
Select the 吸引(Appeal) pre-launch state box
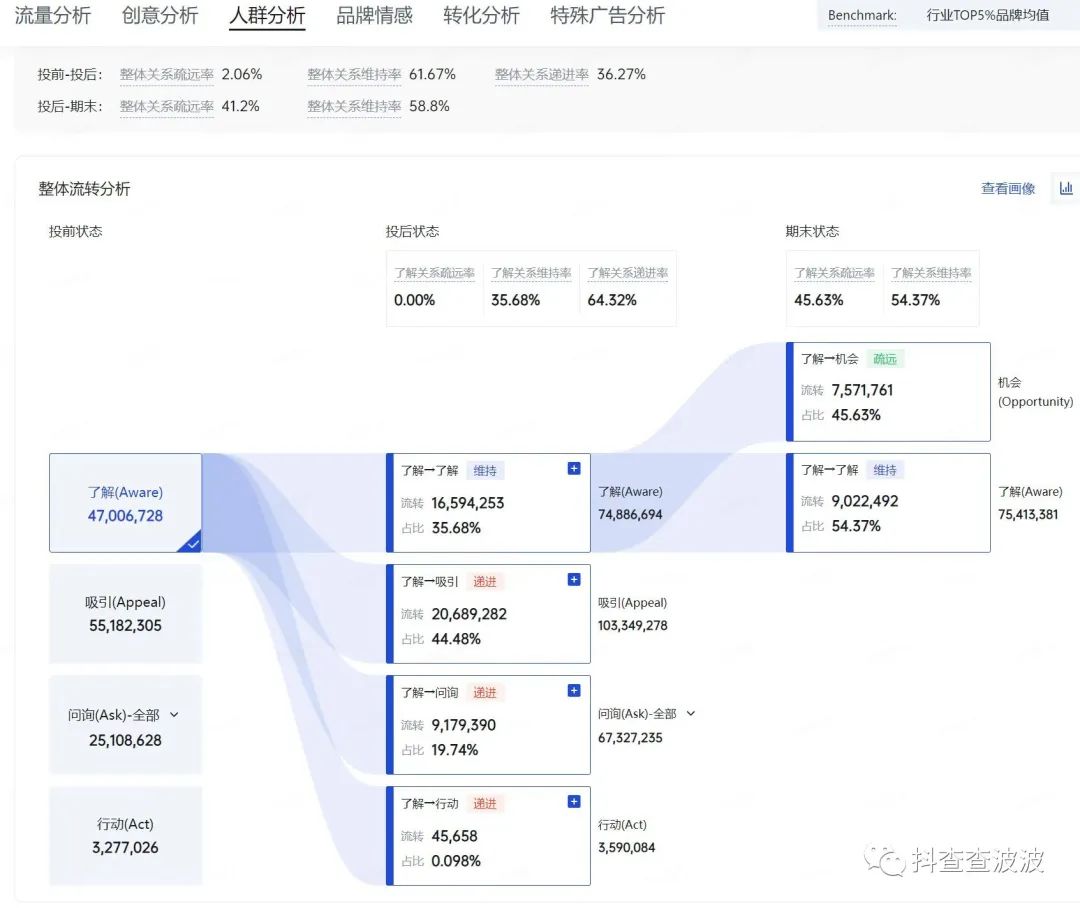tap(125, 614)
